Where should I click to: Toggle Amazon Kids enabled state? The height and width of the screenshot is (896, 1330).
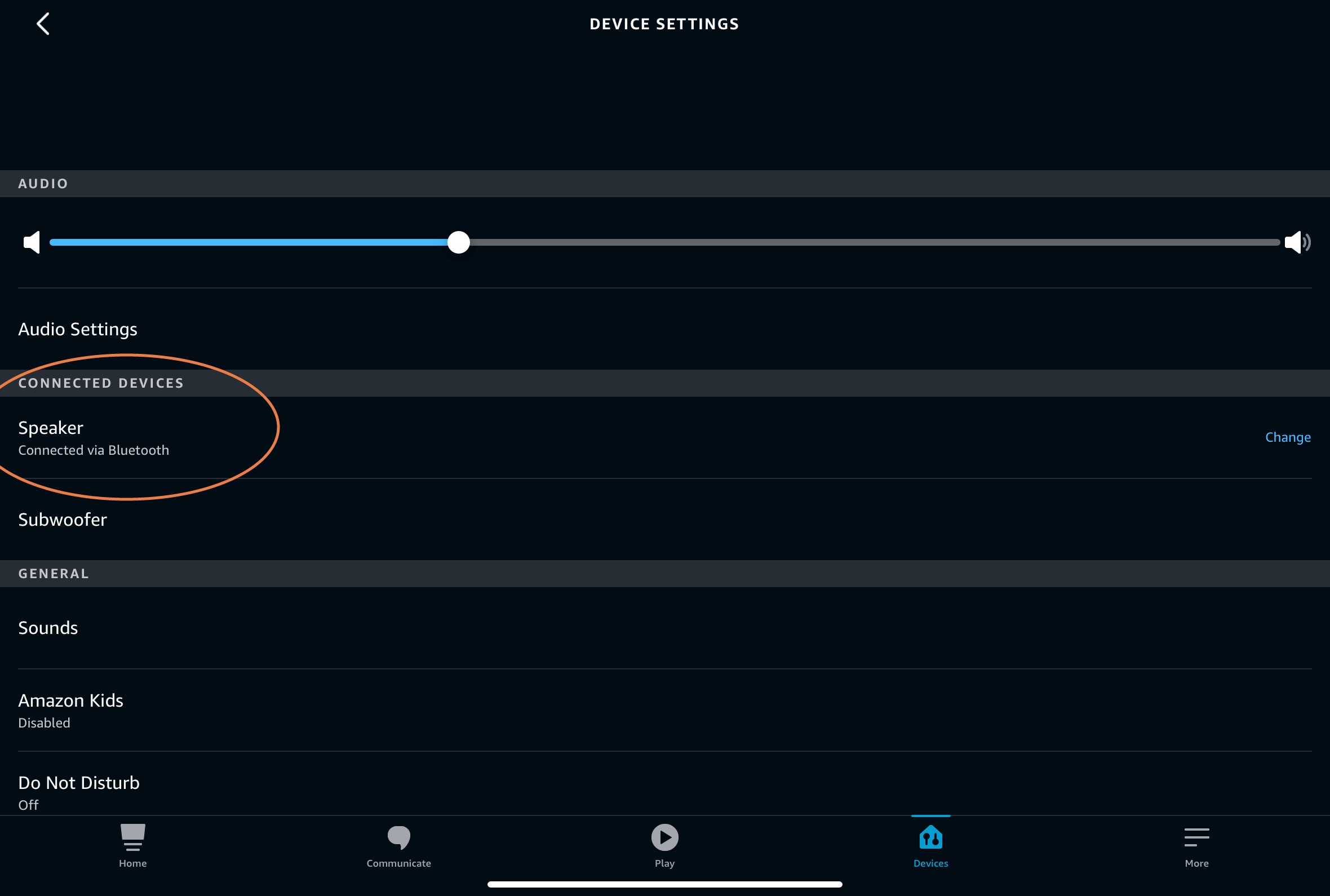point(665,709)
